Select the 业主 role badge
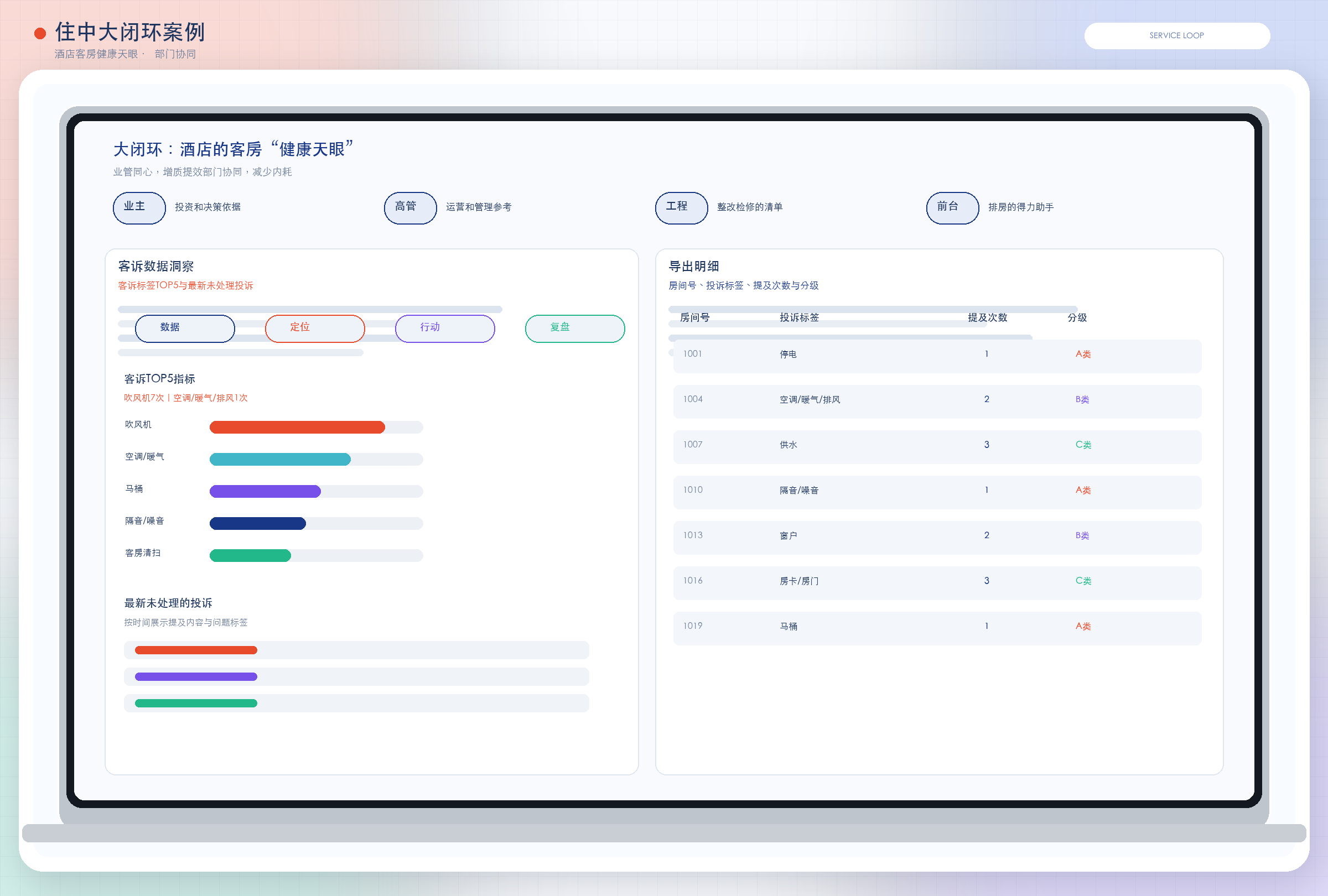This screenshot has height=896, width=1328. (139, 208)
